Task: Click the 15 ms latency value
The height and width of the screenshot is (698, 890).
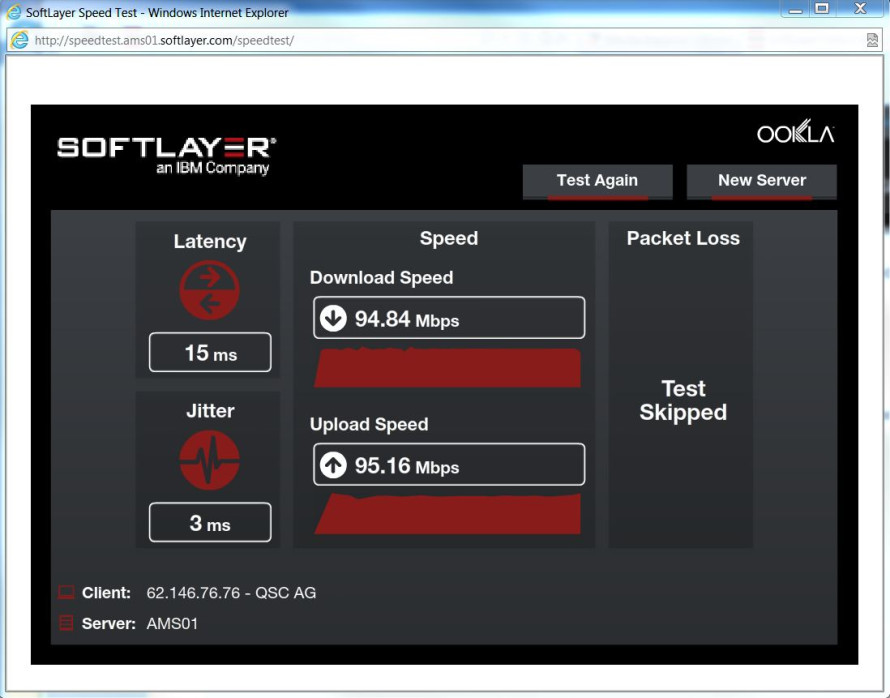Action: point(210,352)
